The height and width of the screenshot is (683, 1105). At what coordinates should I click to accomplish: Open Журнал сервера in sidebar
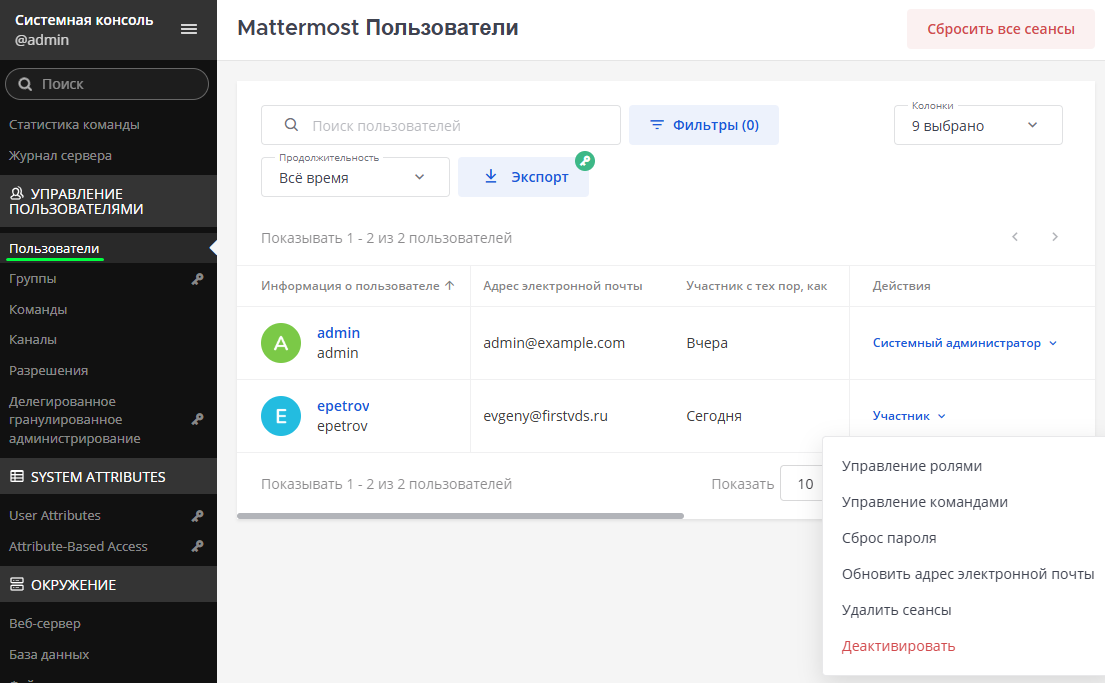60,155
